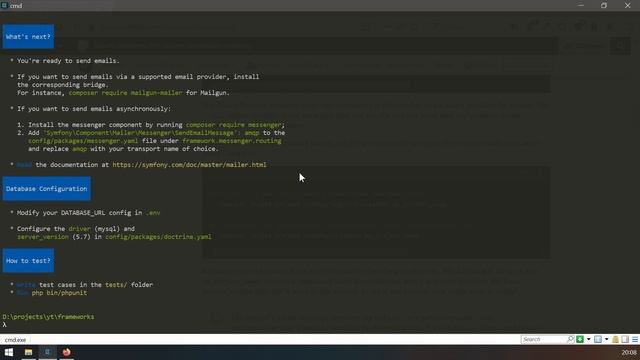Click 'composer require mailgun-mailer' text
Image resolution: width=640 pixels, height=360 pixels.
[125, 93]
